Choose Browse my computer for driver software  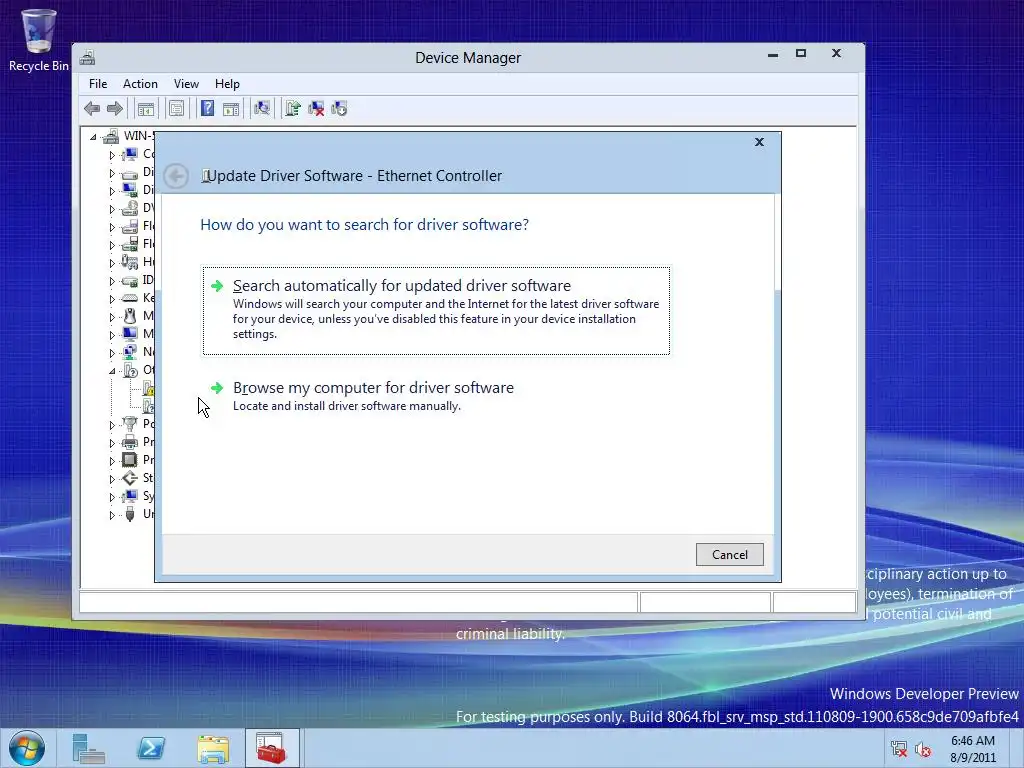coord(436,396)
